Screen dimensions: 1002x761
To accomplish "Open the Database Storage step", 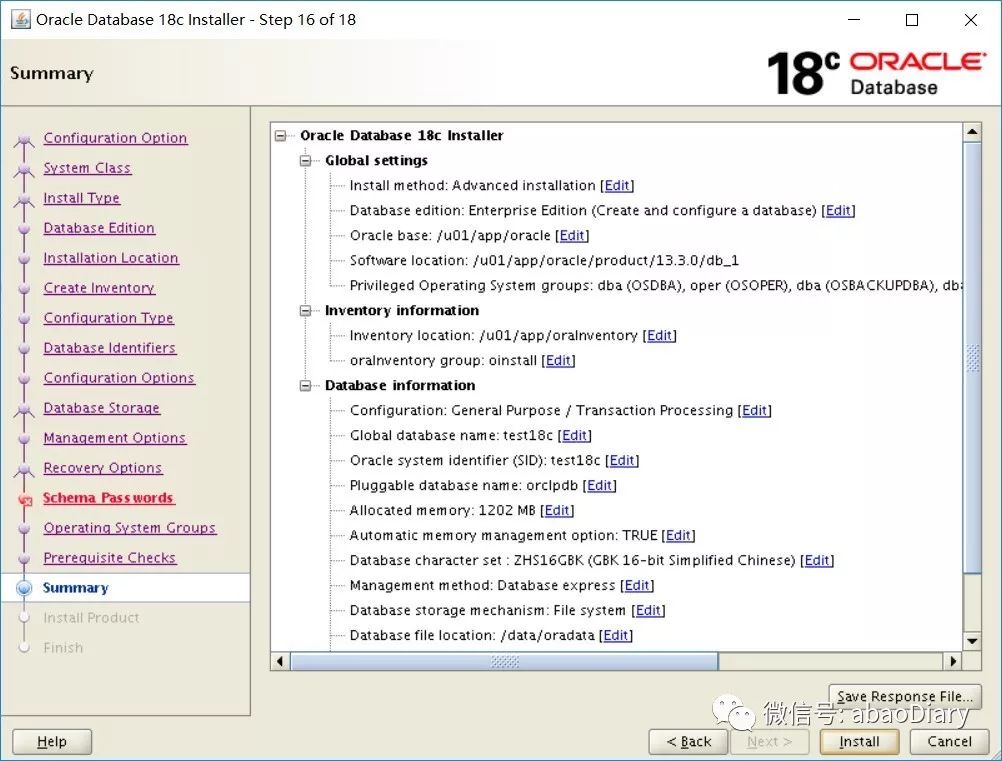I will click(x=102, y=408).
